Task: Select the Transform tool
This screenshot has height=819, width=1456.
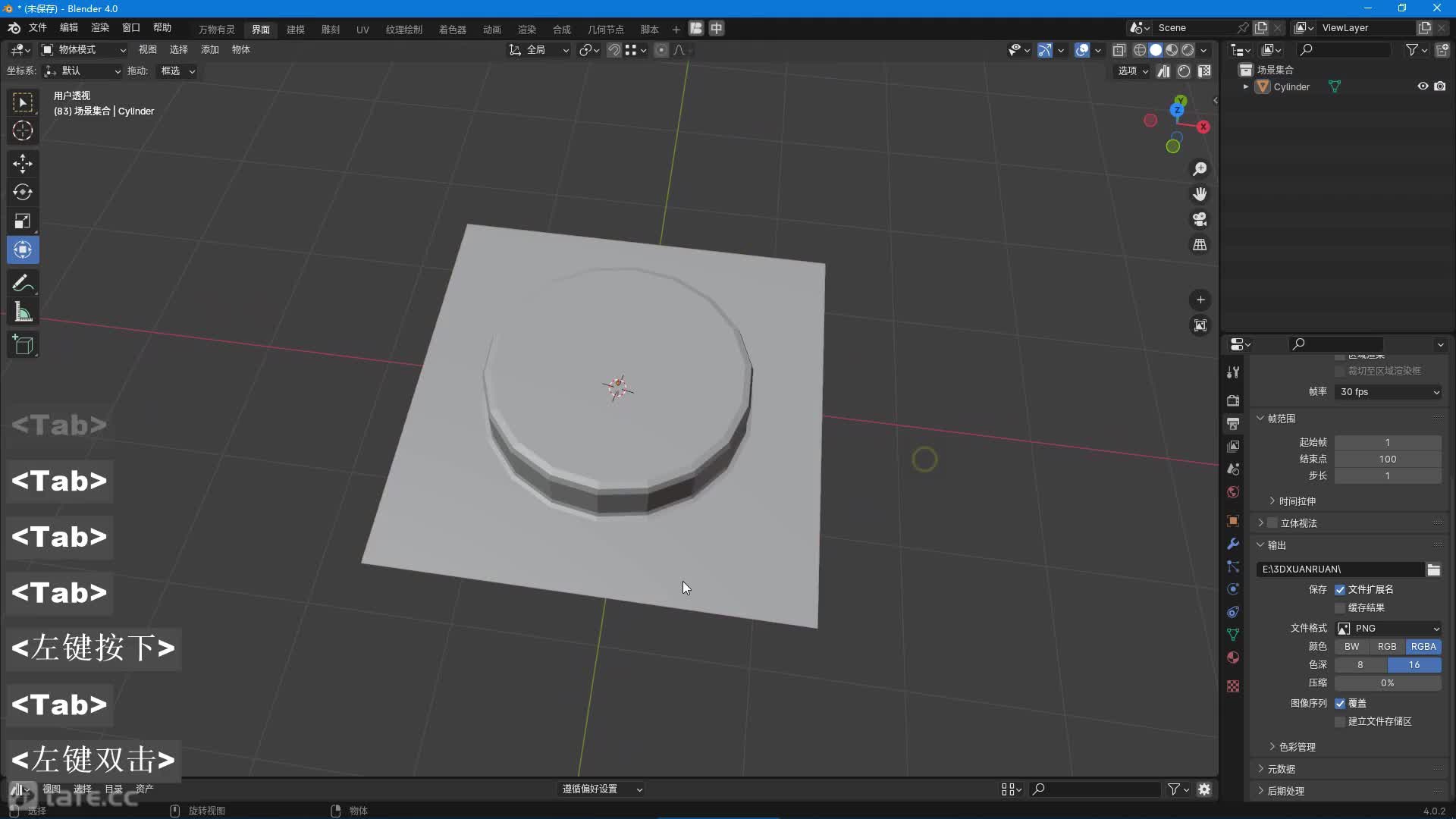Action: point(23,250)
